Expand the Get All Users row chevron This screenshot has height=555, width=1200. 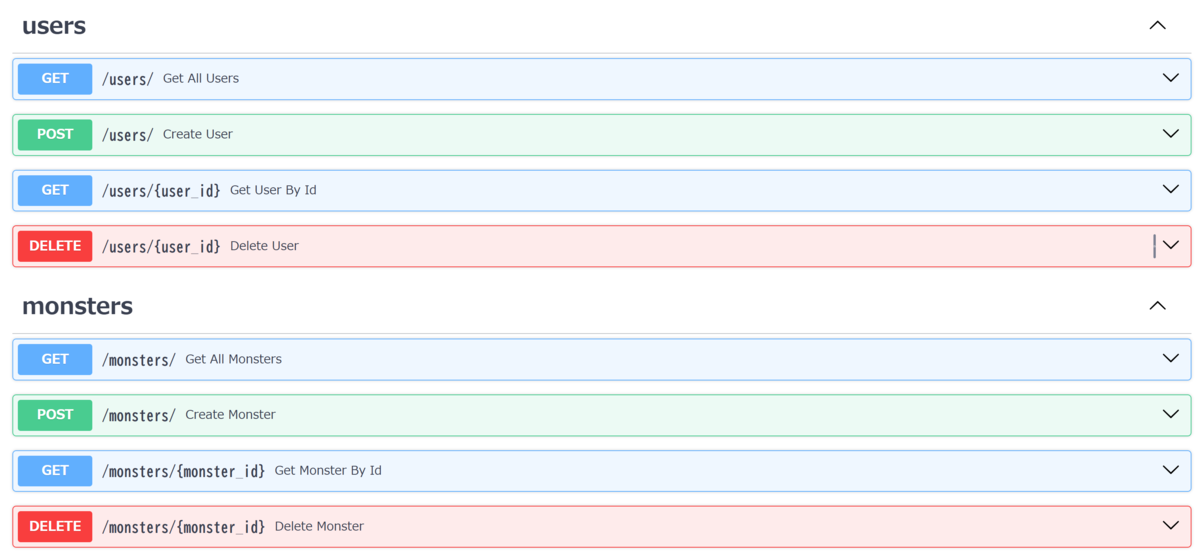[x=1170, y=78]
